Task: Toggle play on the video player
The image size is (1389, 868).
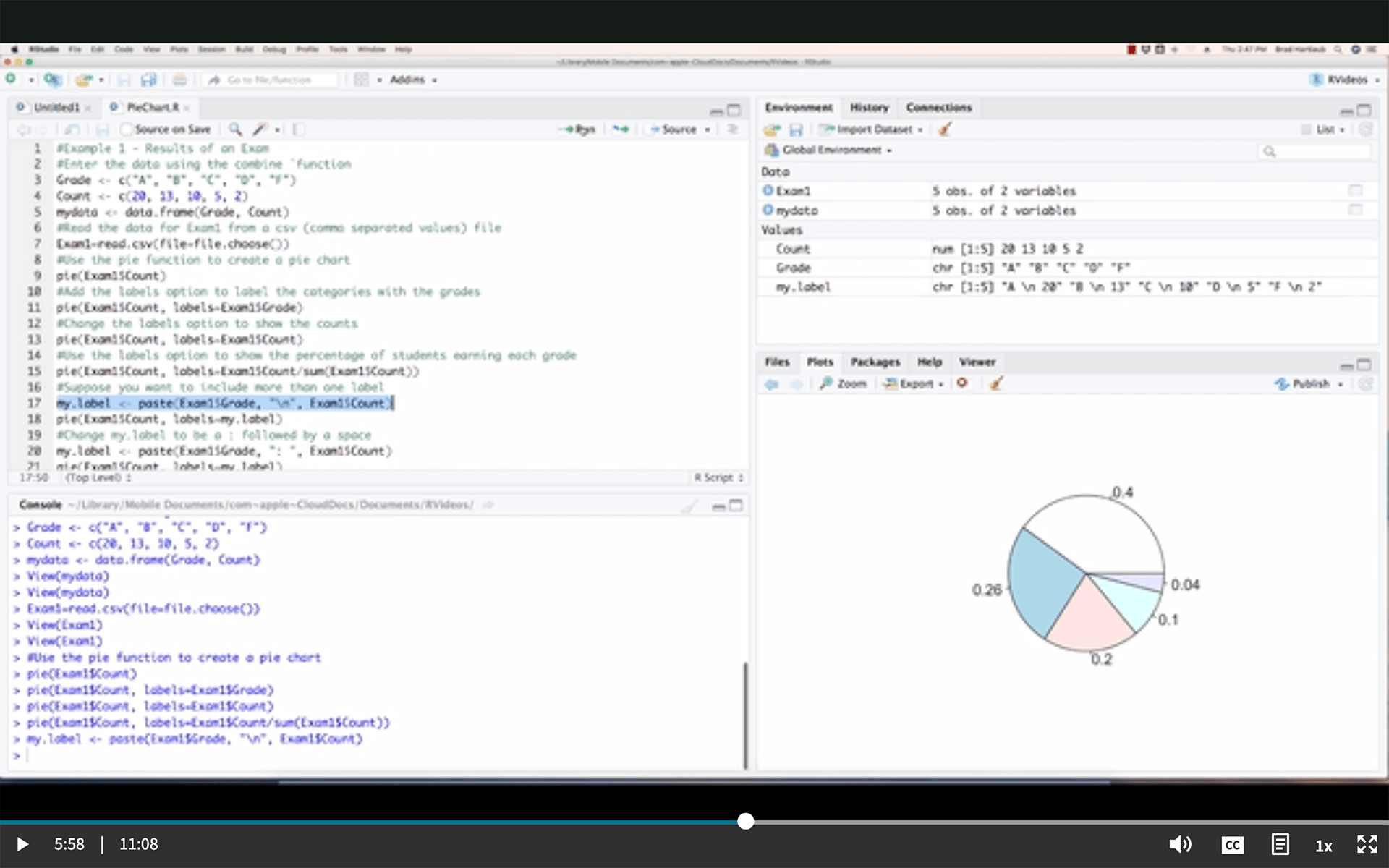Action: (22, 844)
